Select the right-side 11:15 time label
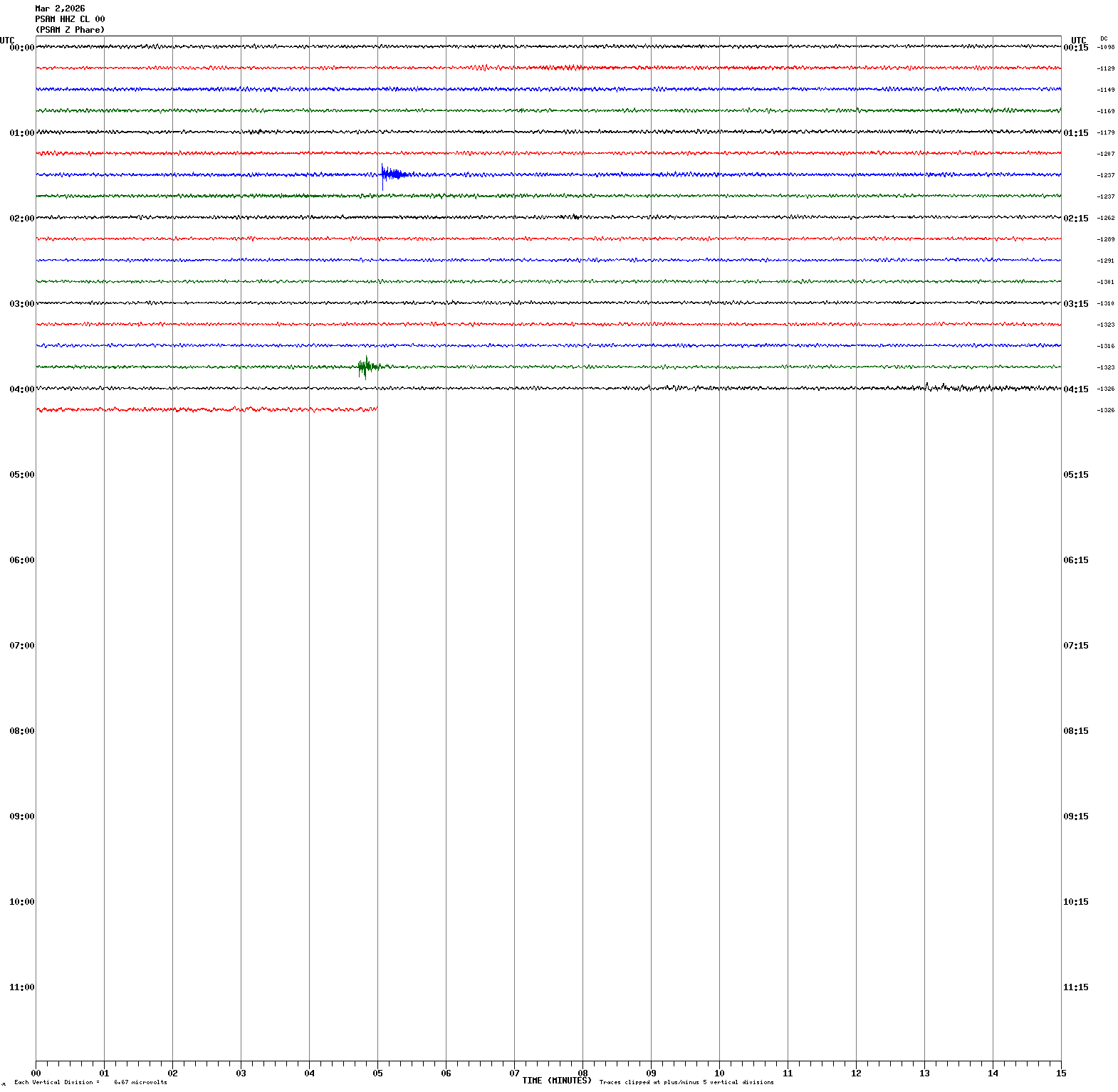This screenshot has width=1118, height=1092. tap(1075, 987)
